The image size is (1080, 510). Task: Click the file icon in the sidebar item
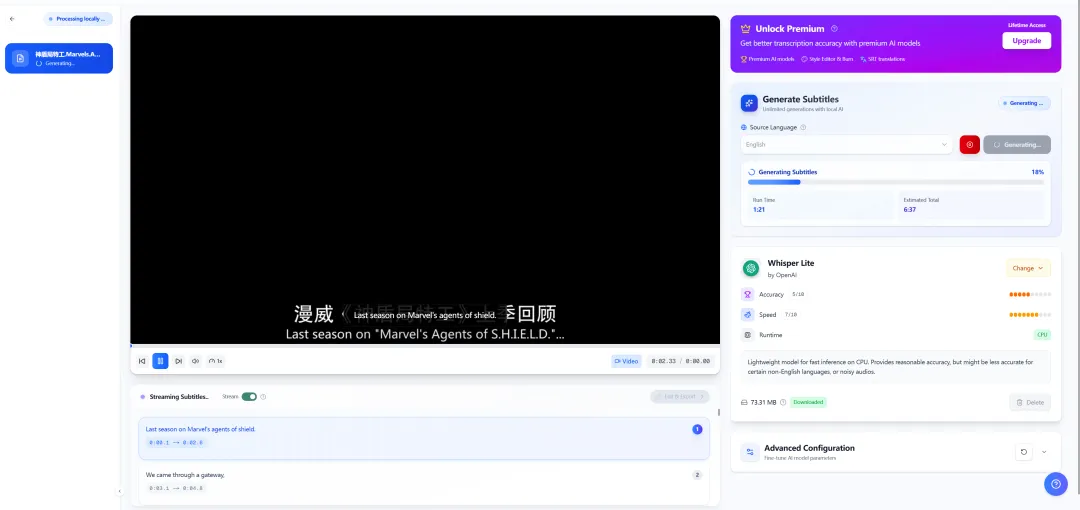21,59
